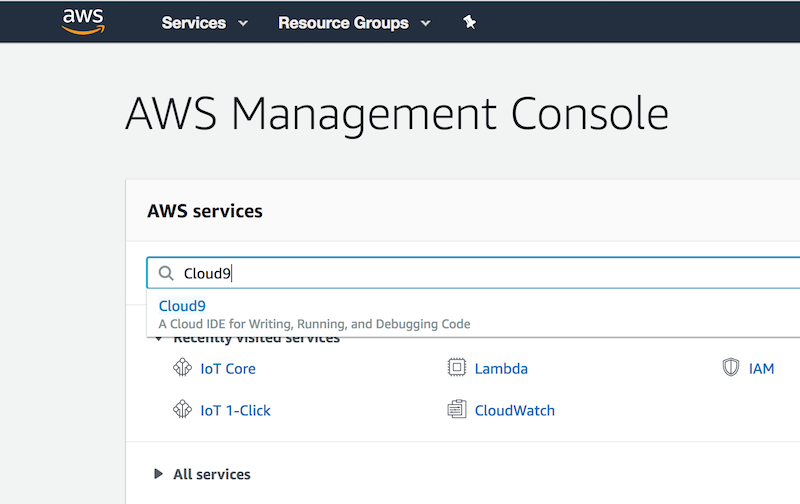Viewport: 800px width, 504px height.
Task: Select the Cloud9 search suggestion
Action: 182,306
